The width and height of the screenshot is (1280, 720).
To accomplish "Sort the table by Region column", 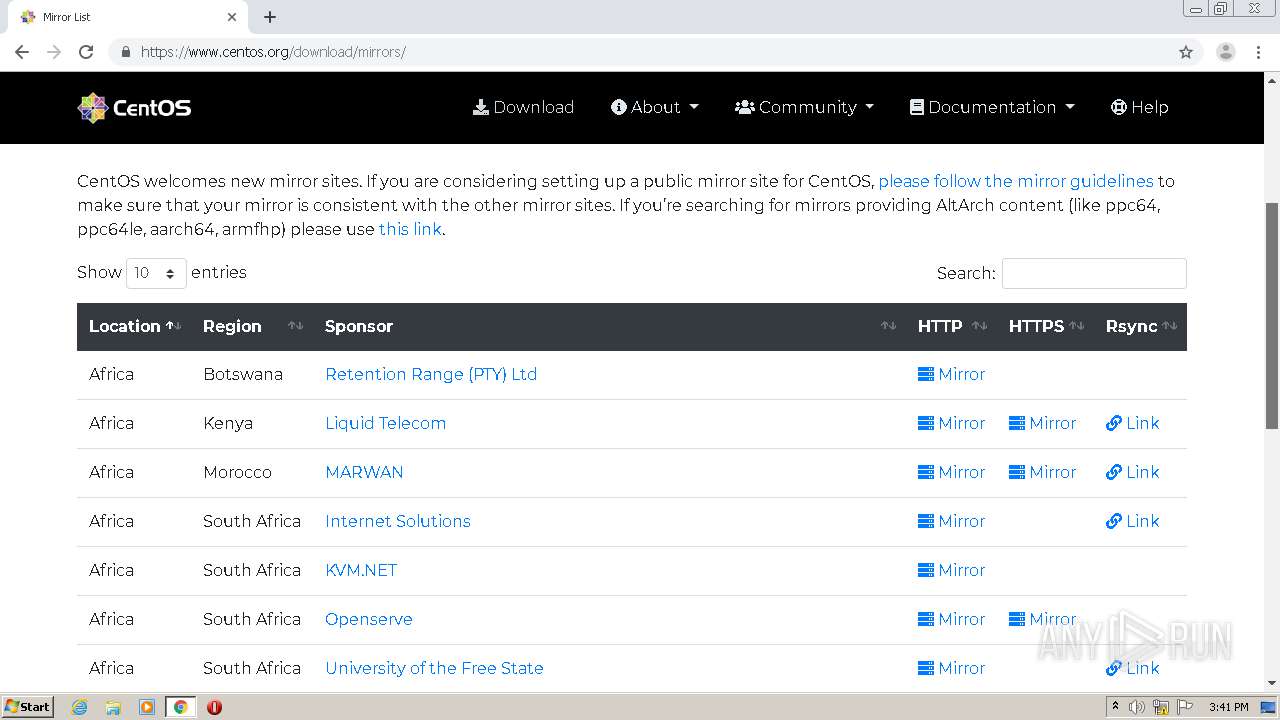I will point(252,326).
